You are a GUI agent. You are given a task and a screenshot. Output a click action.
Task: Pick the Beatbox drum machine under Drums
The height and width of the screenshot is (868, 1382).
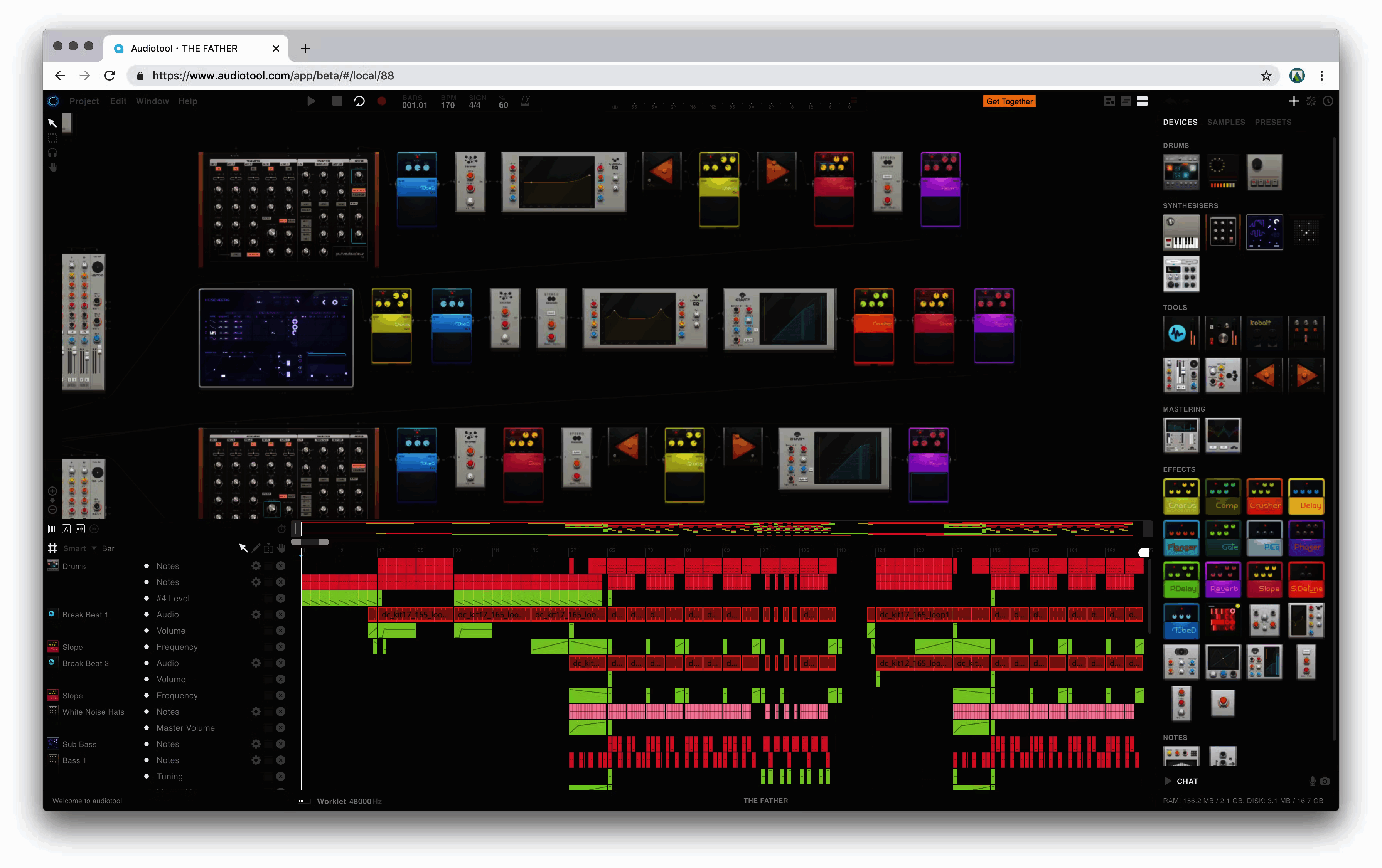(x=1223, y=172)
